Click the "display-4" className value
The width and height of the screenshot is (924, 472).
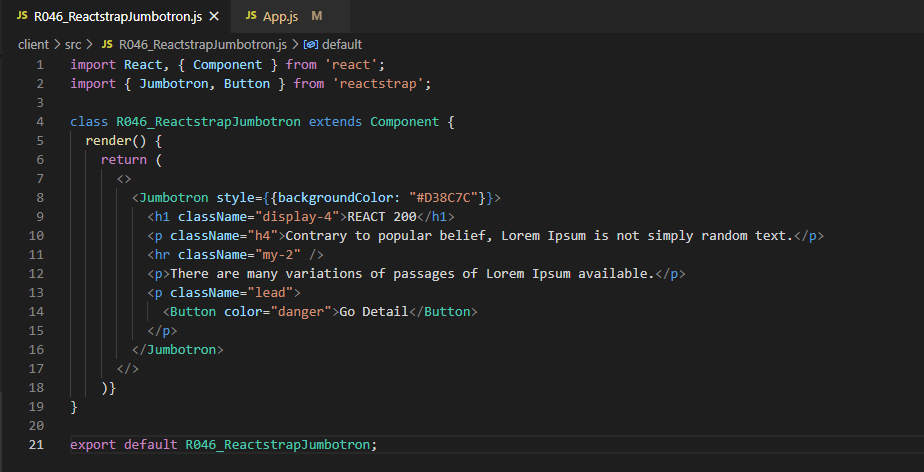click(x=297, y=216)
